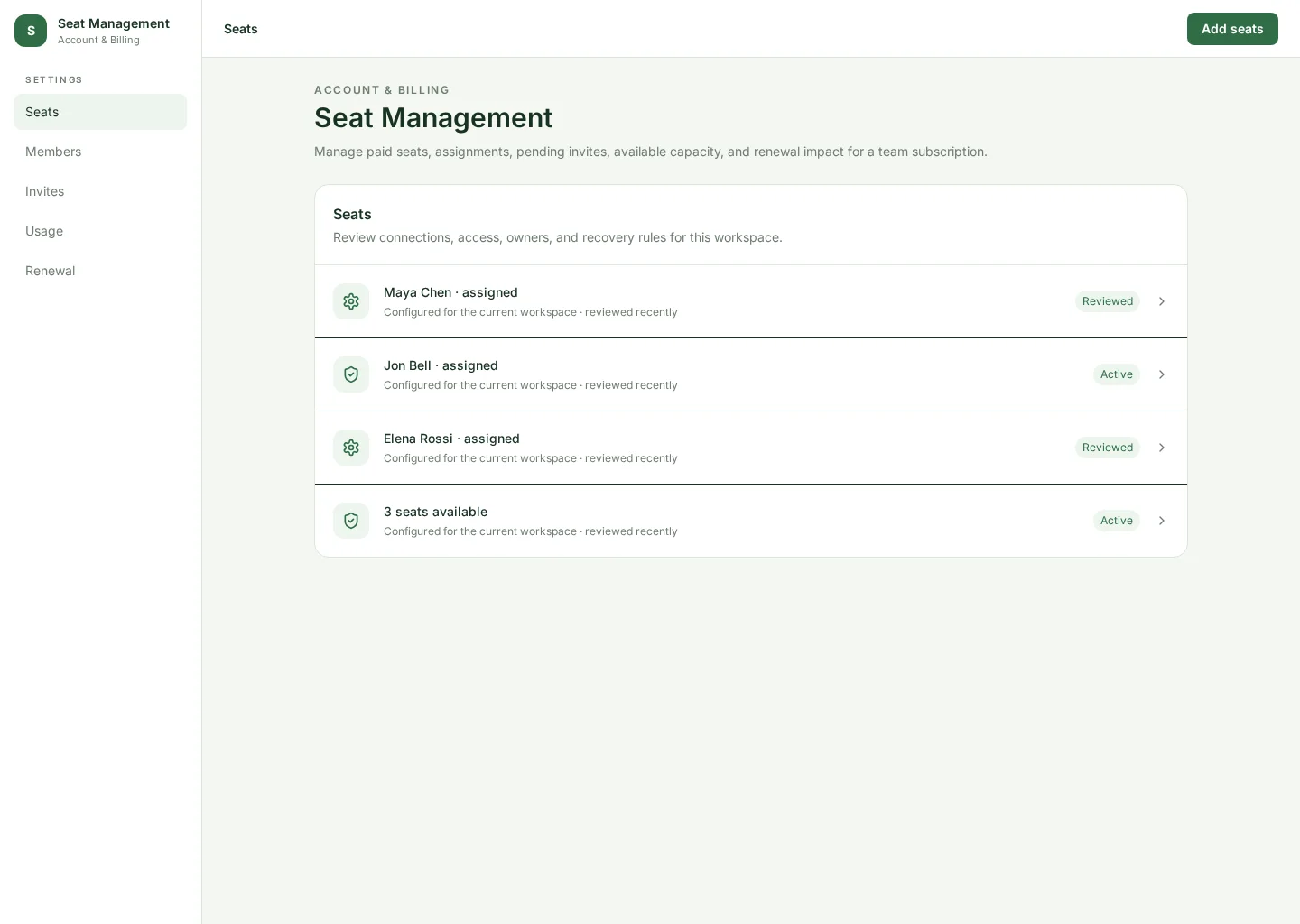
Task: Click the shield icon beside Jon Bell
Action: (351, 374)
